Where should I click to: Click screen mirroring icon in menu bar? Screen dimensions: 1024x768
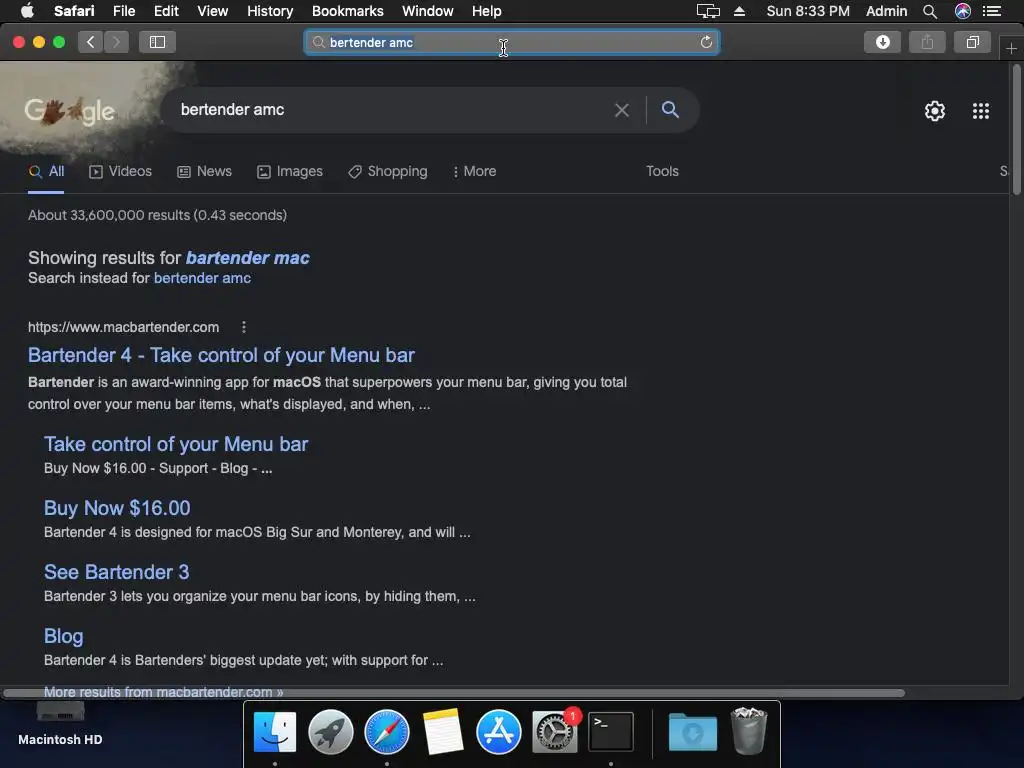pyautogui.click(x=708, y=11)
